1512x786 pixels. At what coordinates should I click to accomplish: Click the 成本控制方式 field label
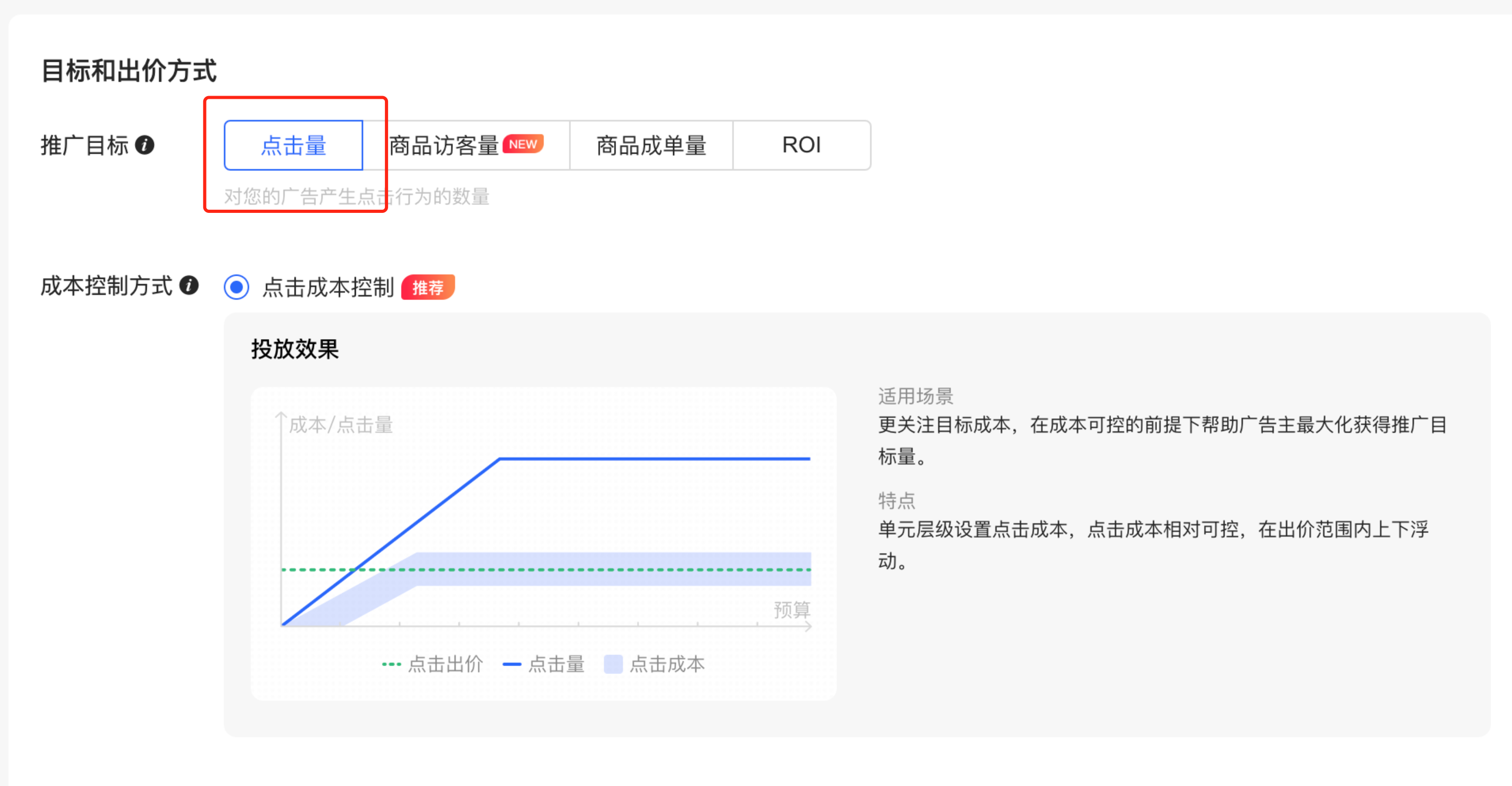[x=107, y=286]
